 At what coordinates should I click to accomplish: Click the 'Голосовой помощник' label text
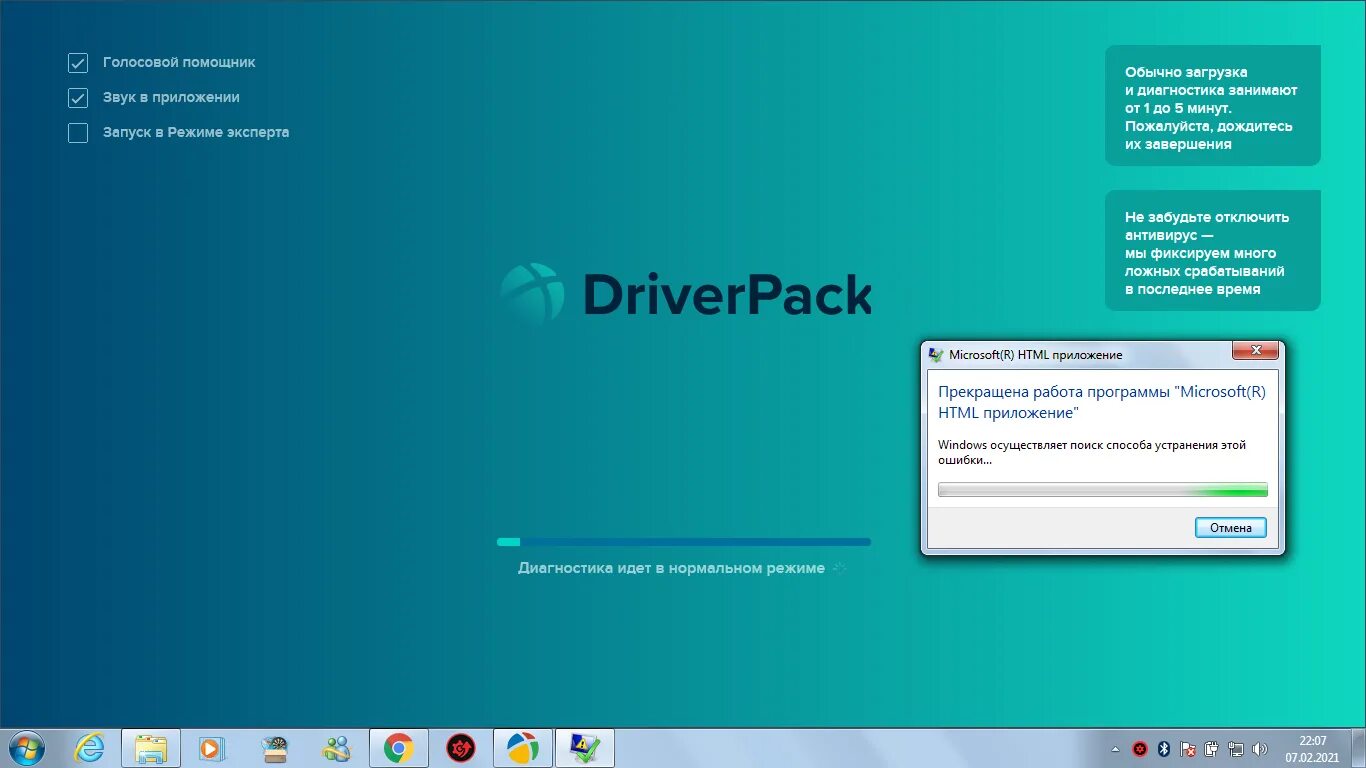179,62
